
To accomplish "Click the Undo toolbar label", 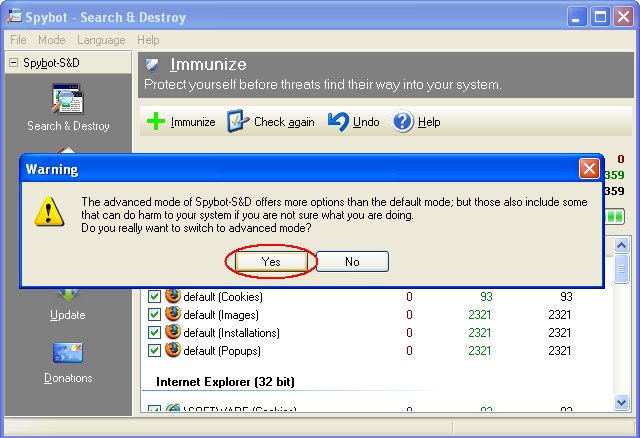I will (366, 122).
